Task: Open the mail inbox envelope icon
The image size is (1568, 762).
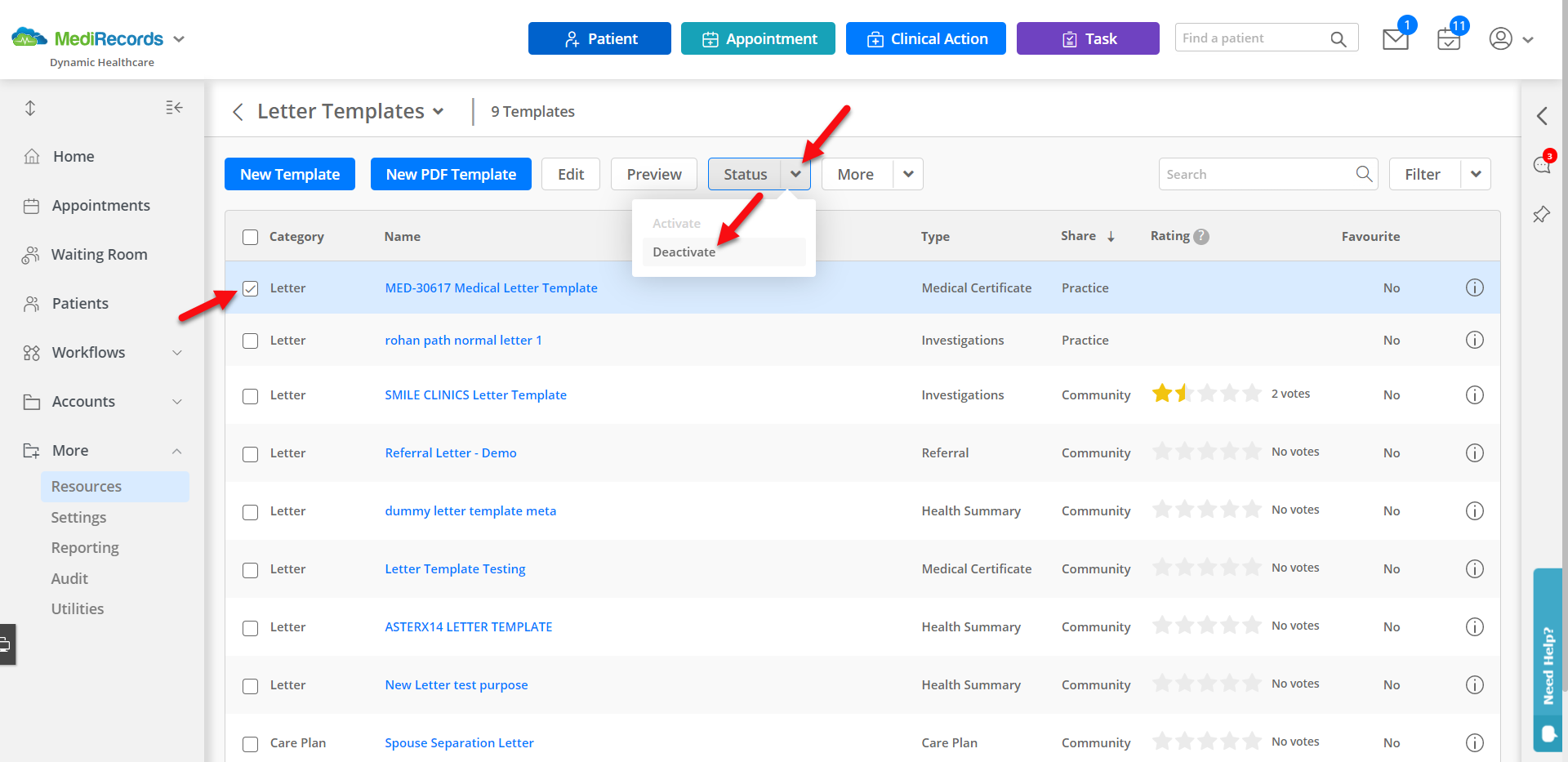Action: (x=1395, y=39)
